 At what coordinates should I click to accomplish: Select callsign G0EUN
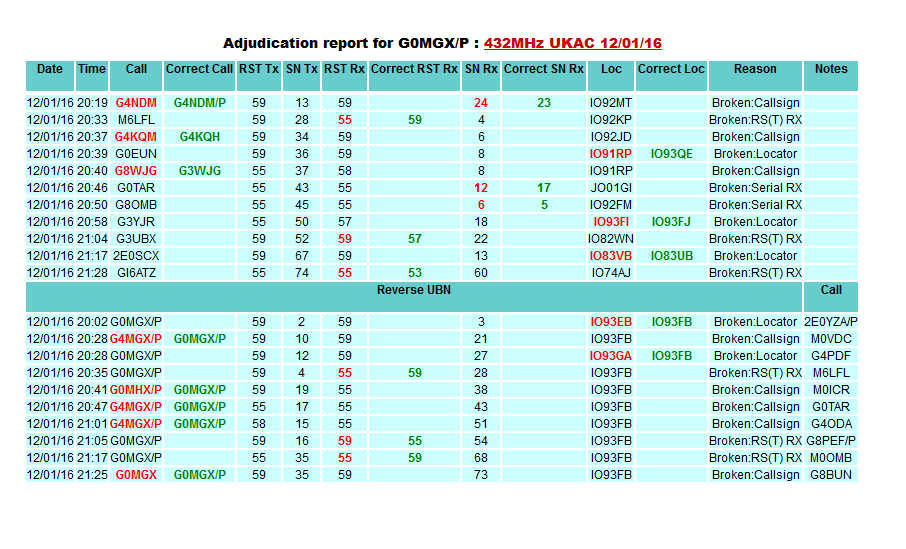click(136, 154)
